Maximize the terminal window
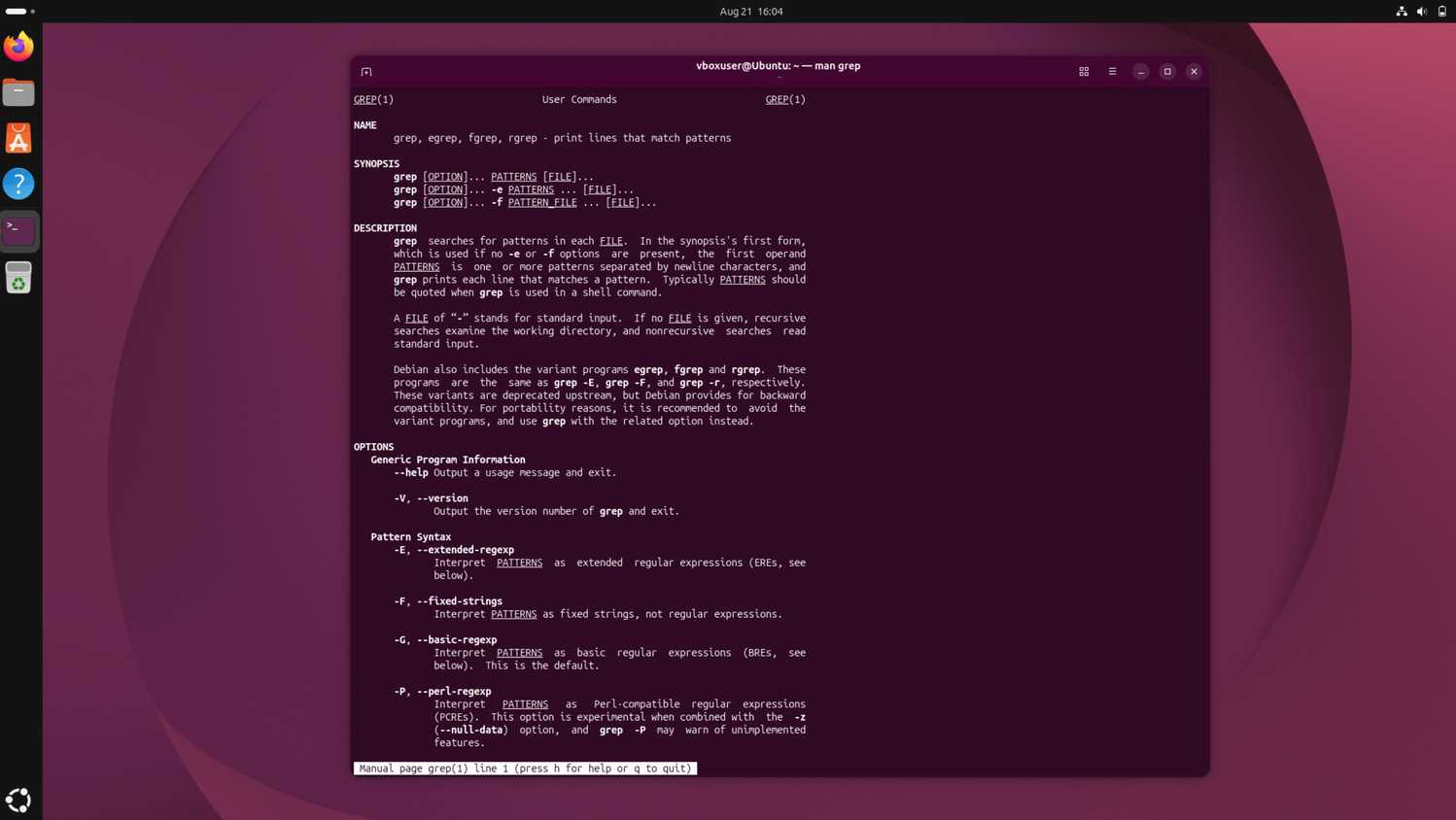Image resolution: width=1456 pixels, height=820 pixels. click(x=1167, y=72)
